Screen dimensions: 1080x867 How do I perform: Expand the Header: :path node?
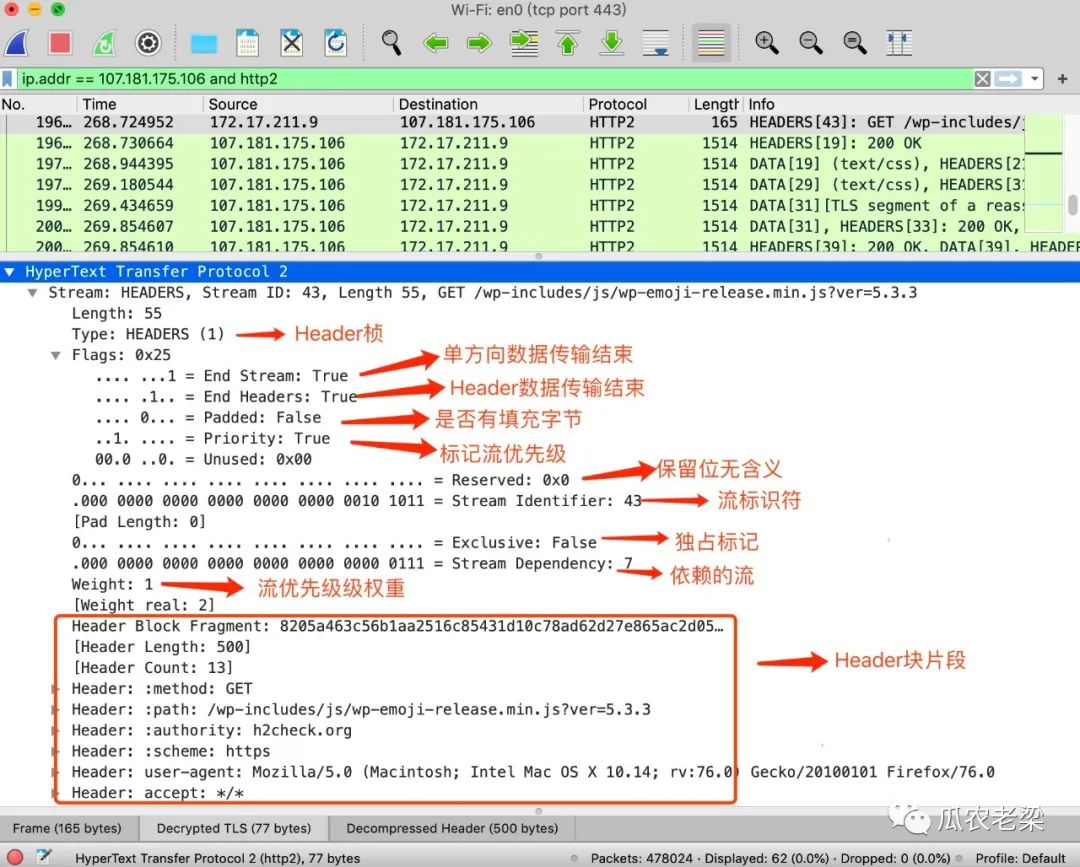54,709
